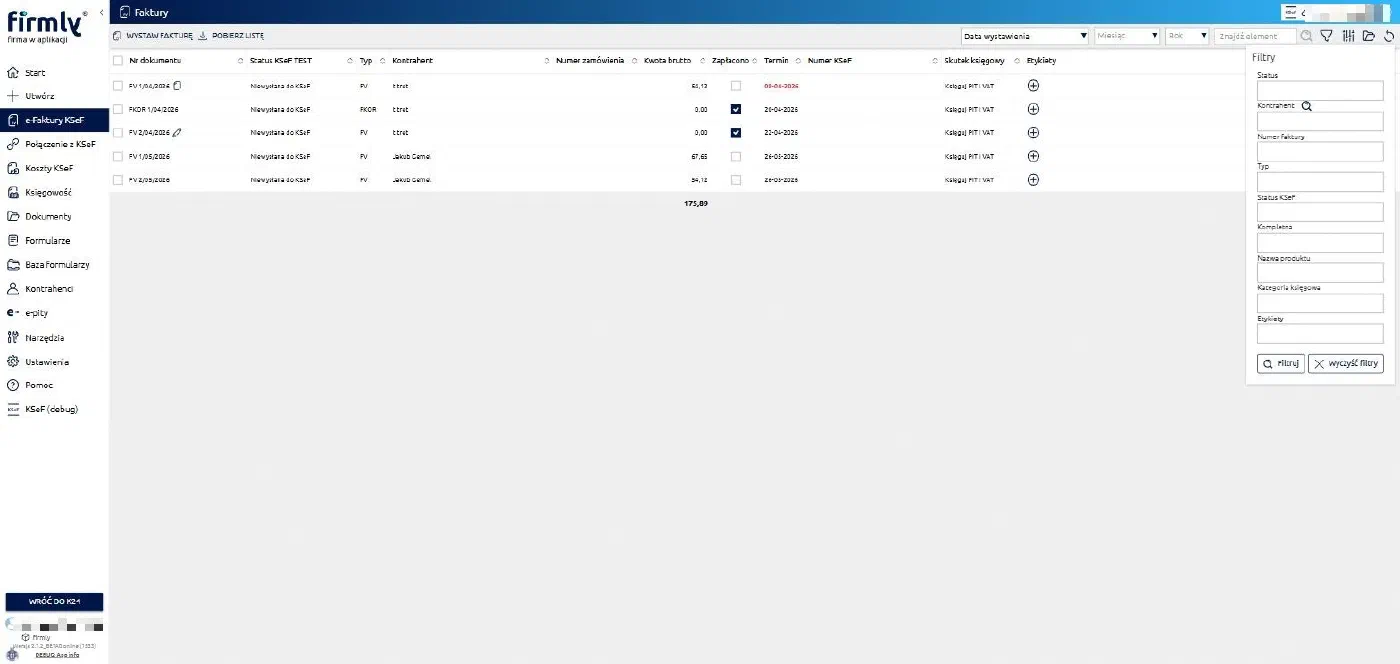Select the row checkbox for FKOR 1/04/2026

118,109
